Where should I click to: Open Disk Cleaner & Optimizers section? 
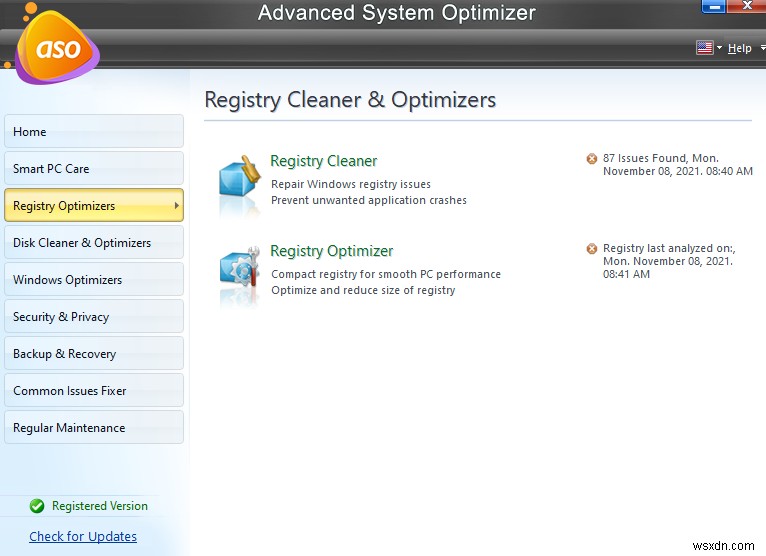94,243
